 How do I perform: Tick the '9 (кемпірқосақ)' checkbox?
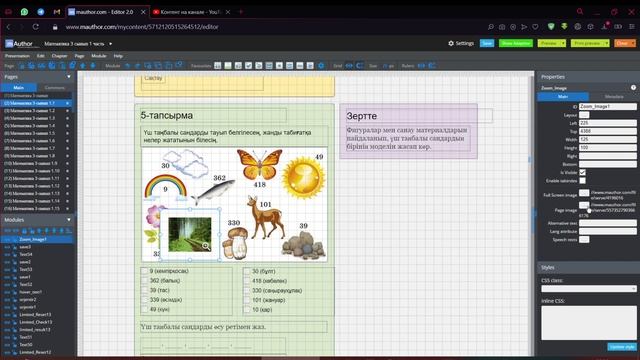(x=144, y=271)
